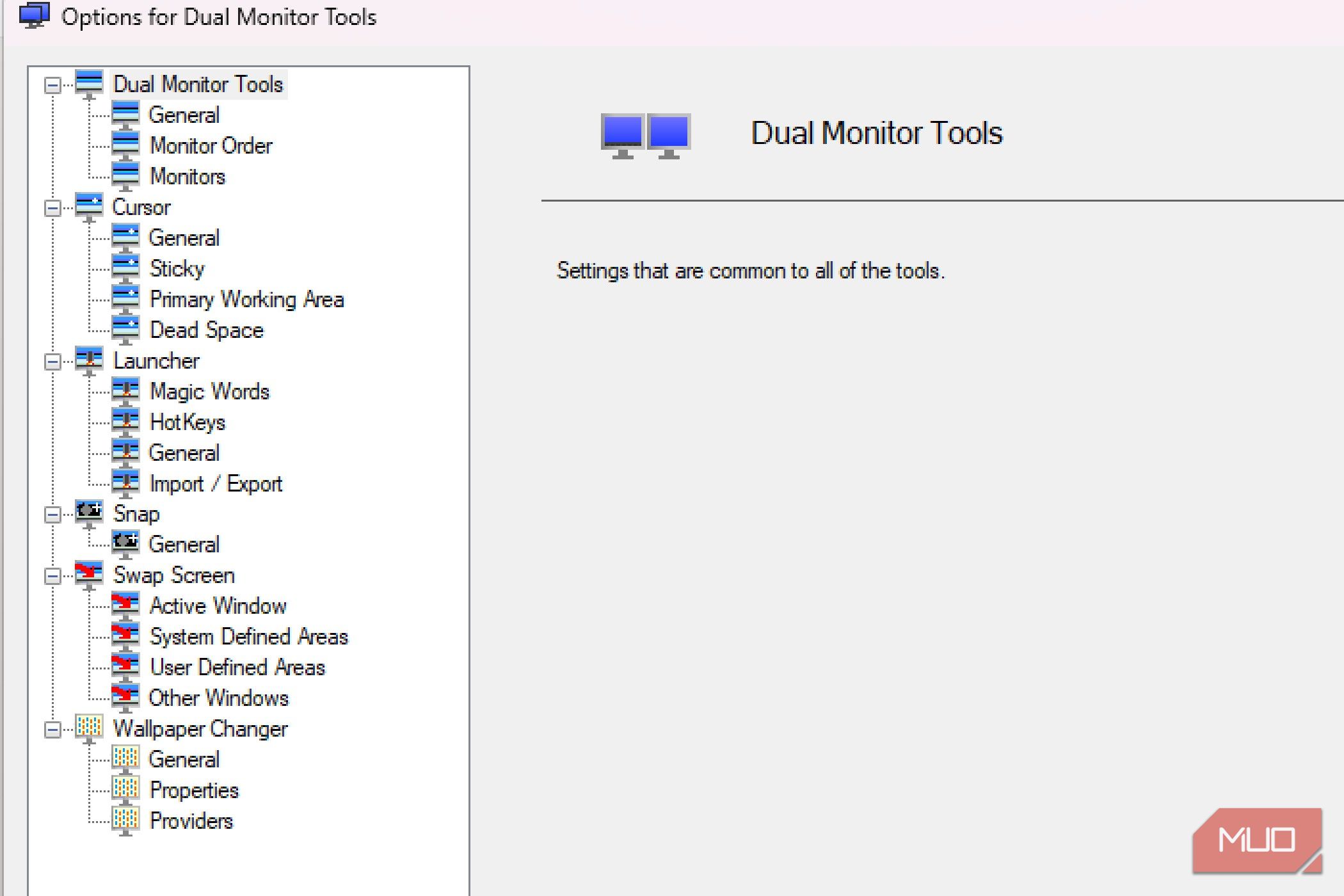Click the Sticky cursor icon
The width and height of the screenshot is (1344, 896).
click(125, 269)
